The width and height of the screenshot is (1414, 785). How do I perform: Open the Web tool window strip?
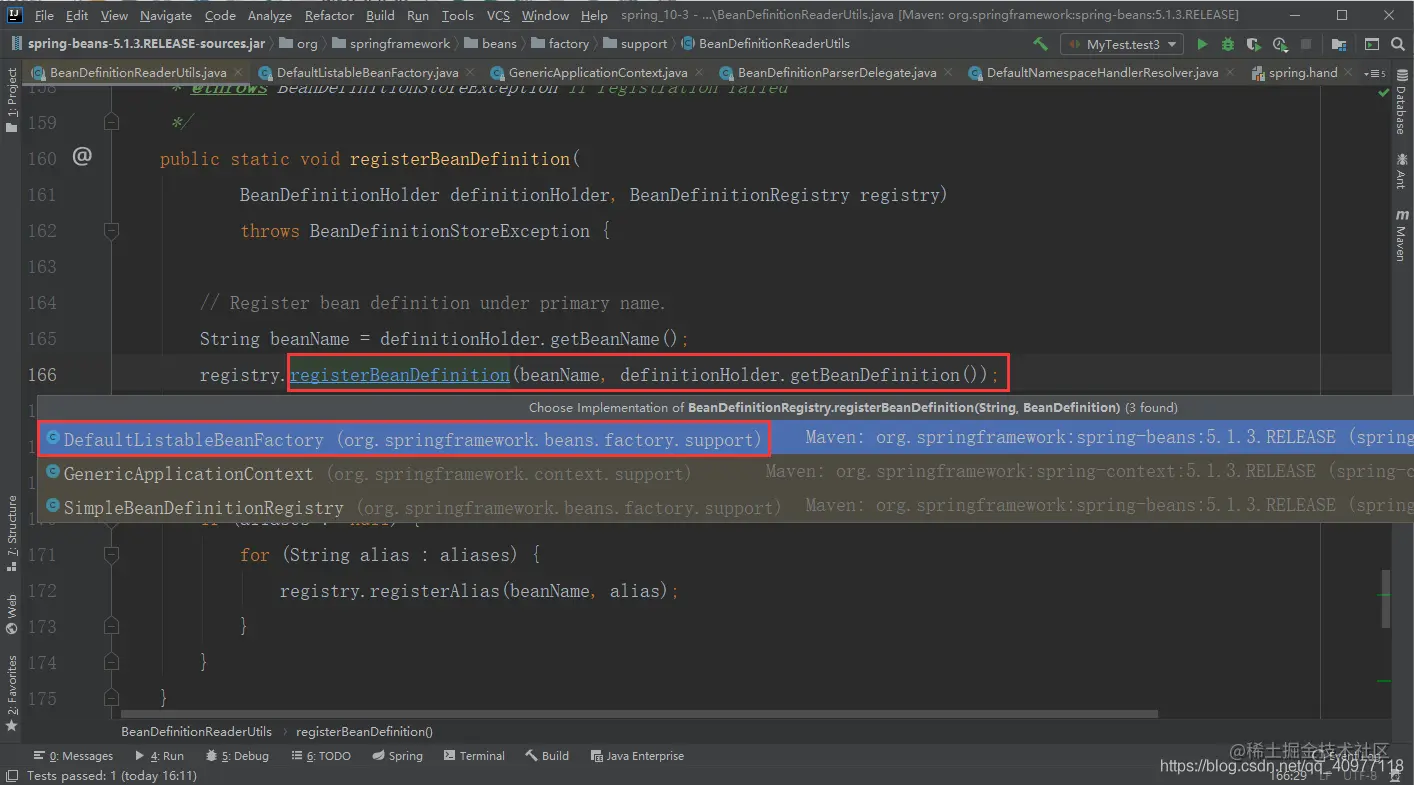pyautogui.click(x=11, y=615)
